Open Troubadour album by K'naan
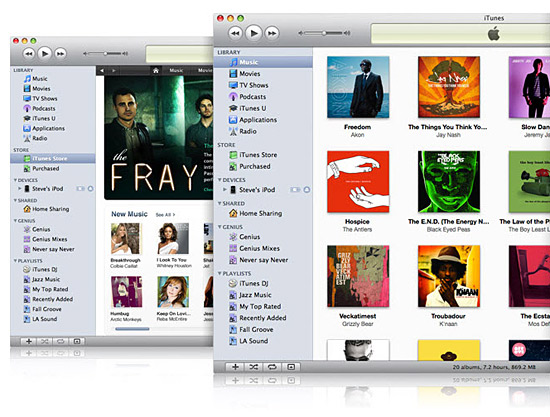 point(449,276)
